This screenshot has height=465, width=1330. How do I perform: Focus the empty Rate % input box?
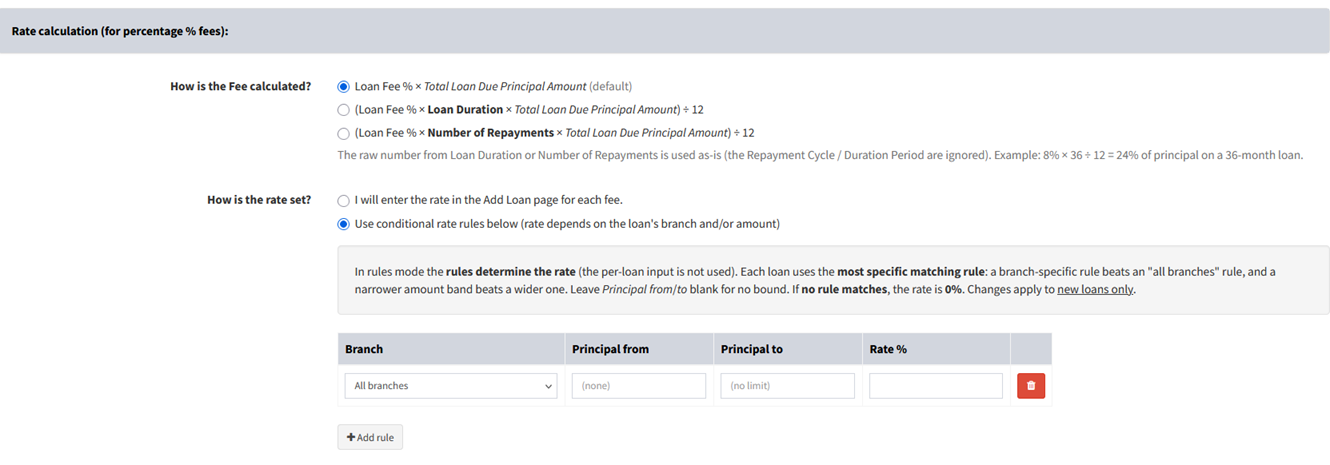(x=936, y=386)
